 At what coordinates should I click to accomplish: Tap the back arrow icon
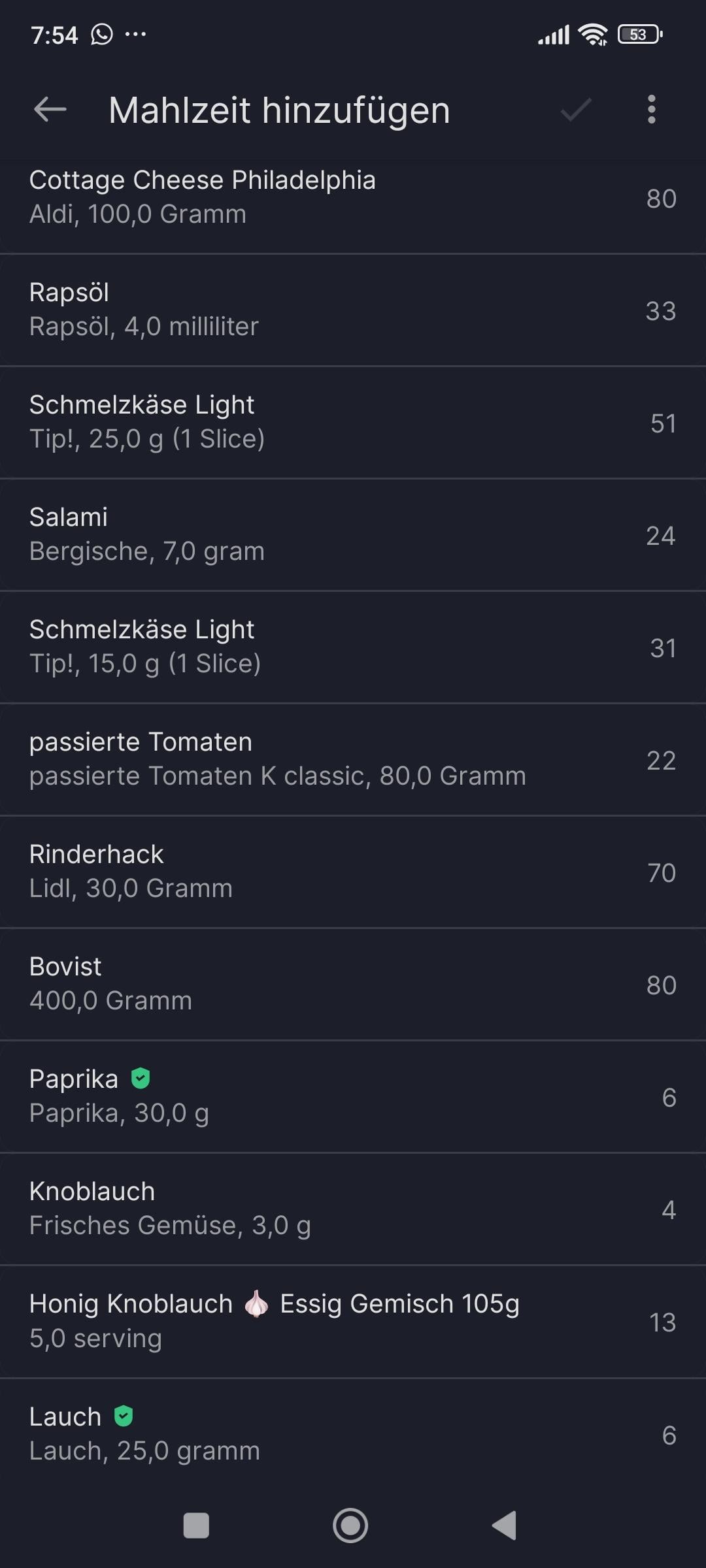pos(50,110)
